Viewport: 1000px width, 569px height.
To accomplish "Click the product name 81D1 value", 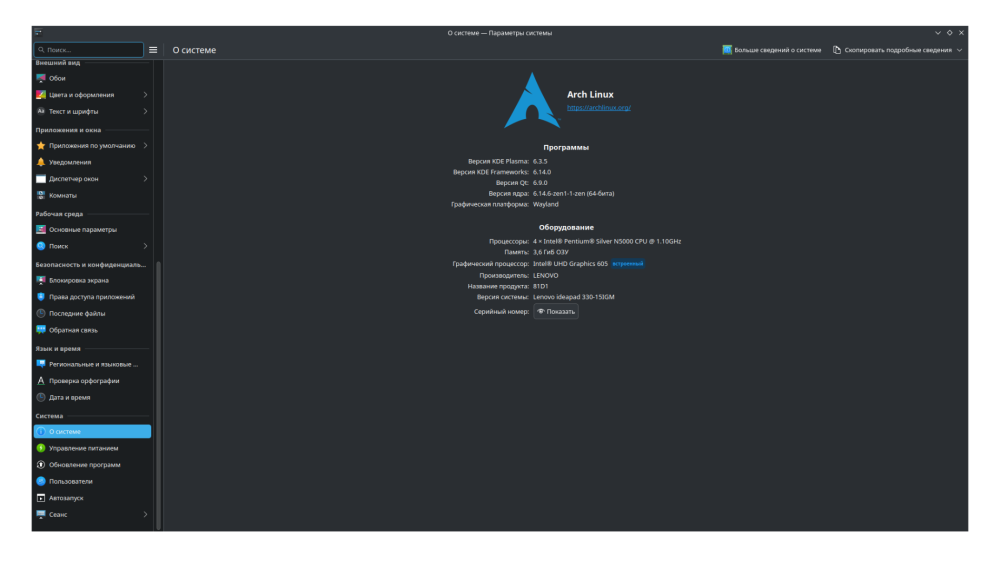I will tap(541, 286).
